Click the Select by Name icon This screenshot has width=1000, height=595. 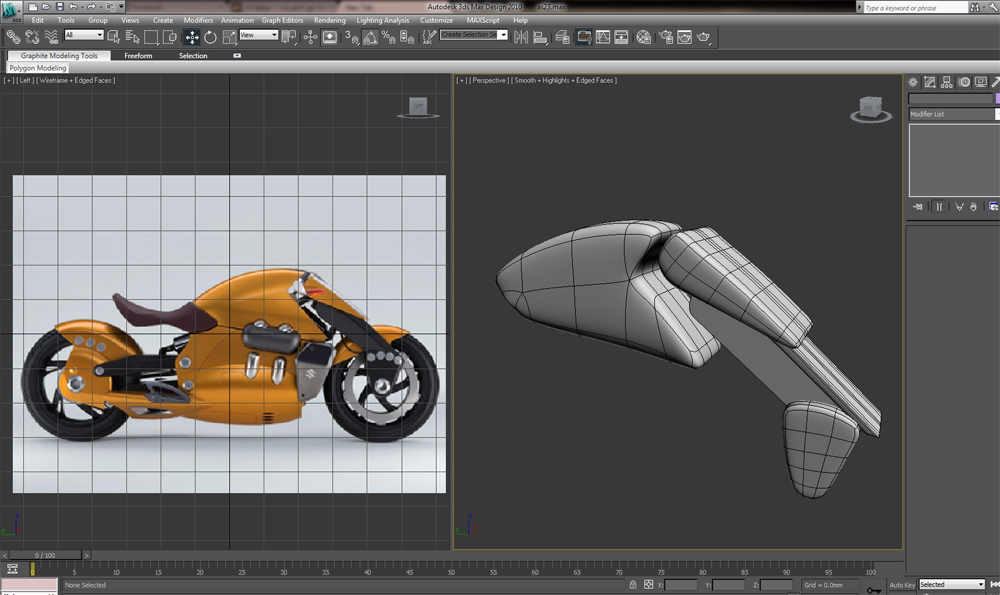pos(132,37)
